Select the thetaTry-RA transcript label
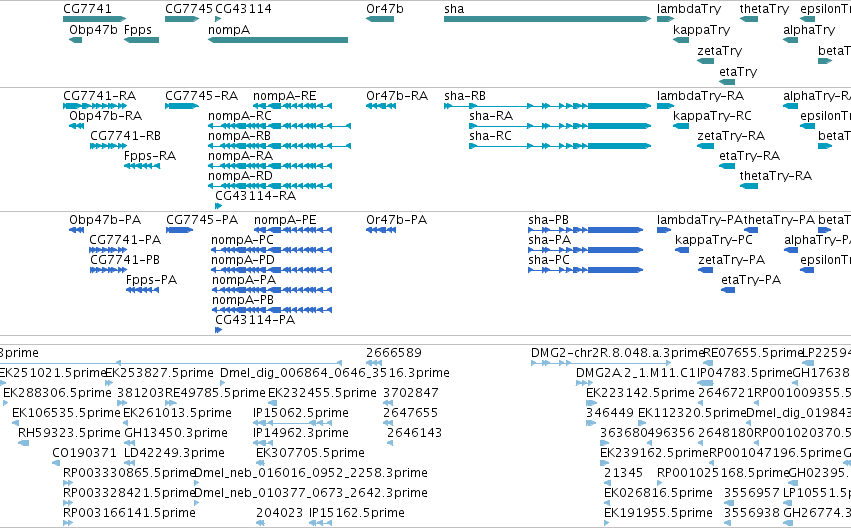Viewport: 851px width, 528px height. 776,176
